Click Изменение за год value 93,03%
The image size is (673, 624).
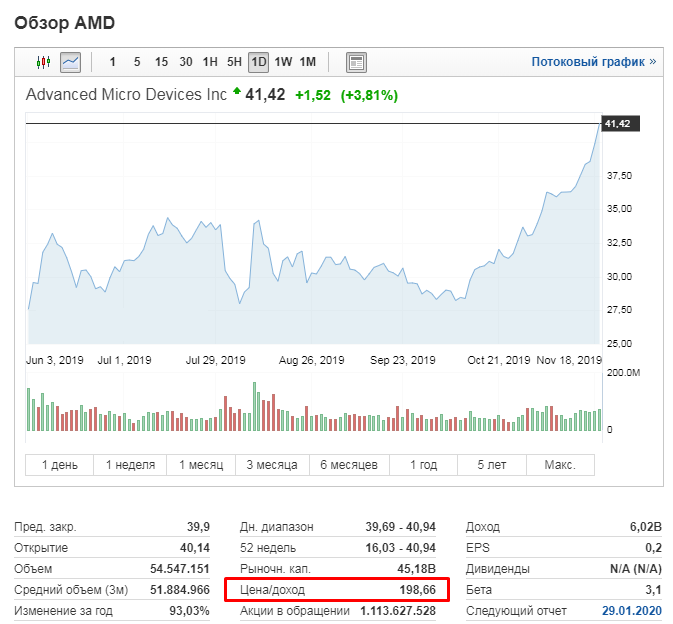(189, 611)
